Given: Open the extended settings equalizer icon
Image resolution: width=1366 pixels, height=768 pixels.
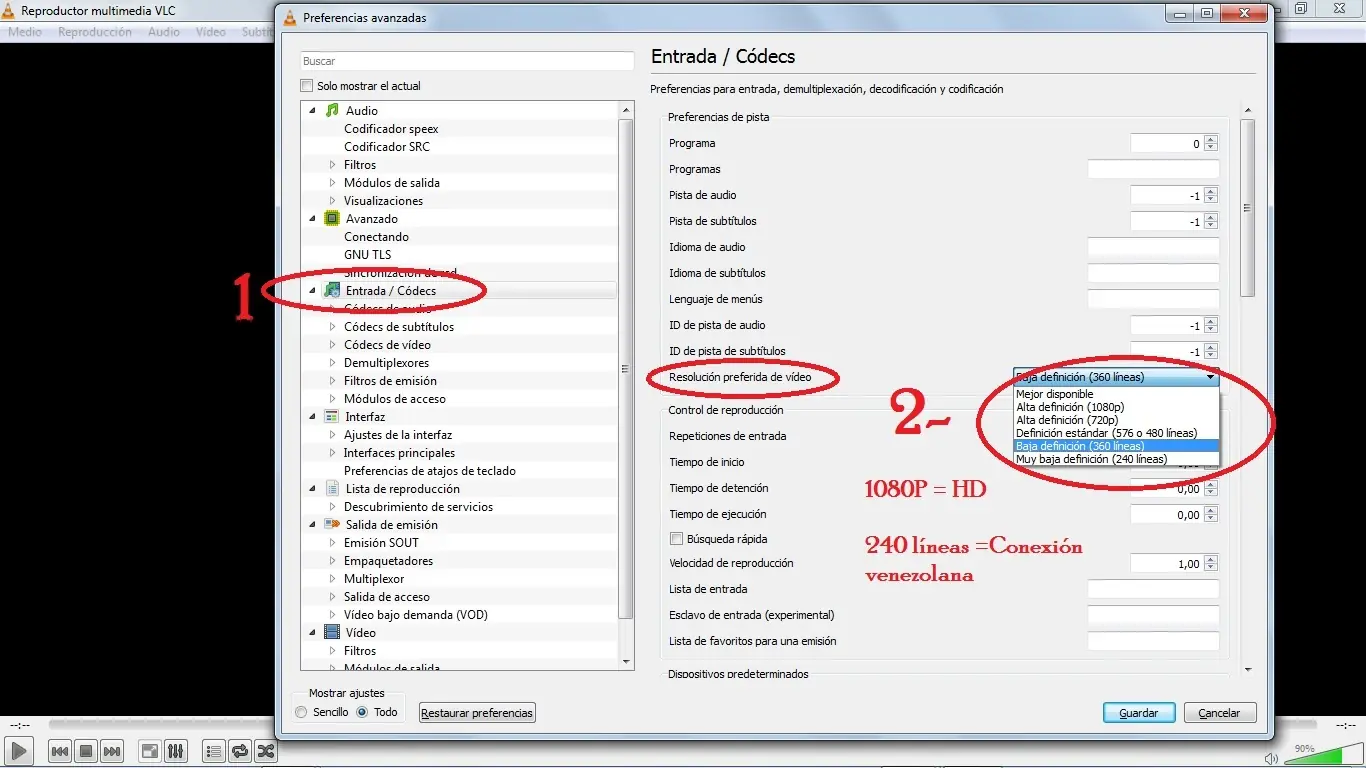Looking at the screenshot, I should click(175, 751).
